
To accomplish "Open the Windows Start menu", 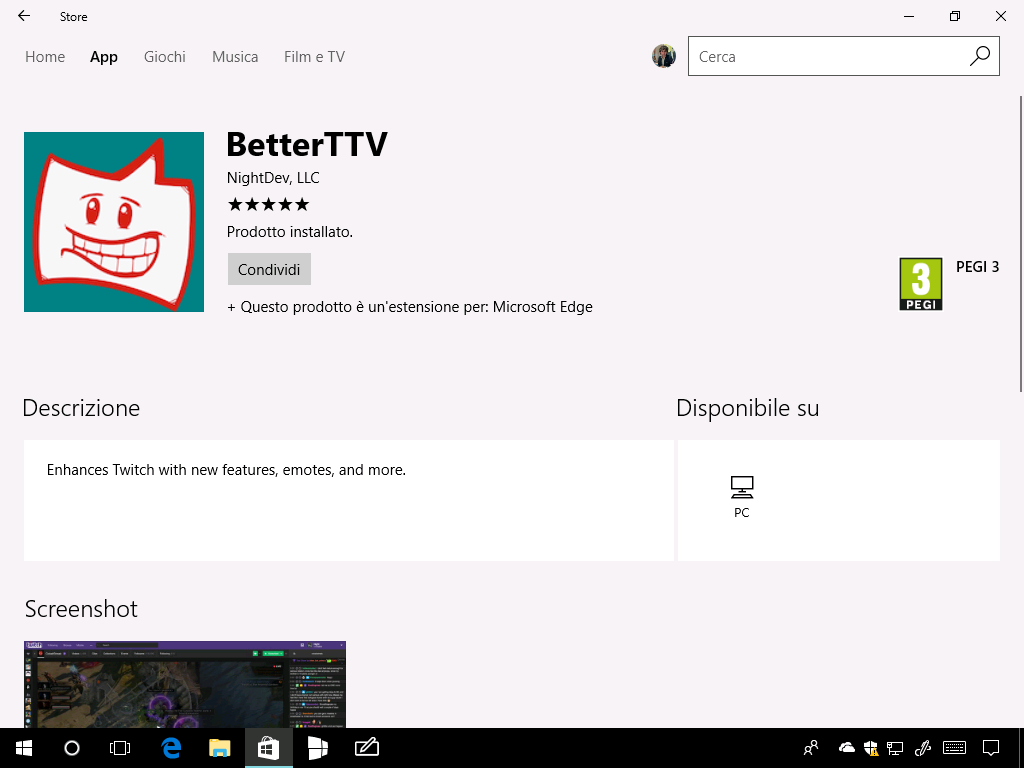I will pyautogui.click(x=24, y=748).
